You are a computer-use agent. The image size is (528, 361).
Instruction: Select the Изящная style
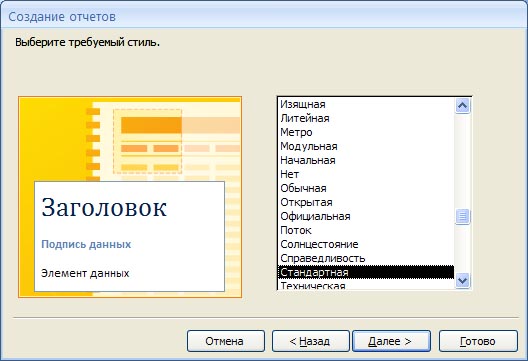click(366, 104)
